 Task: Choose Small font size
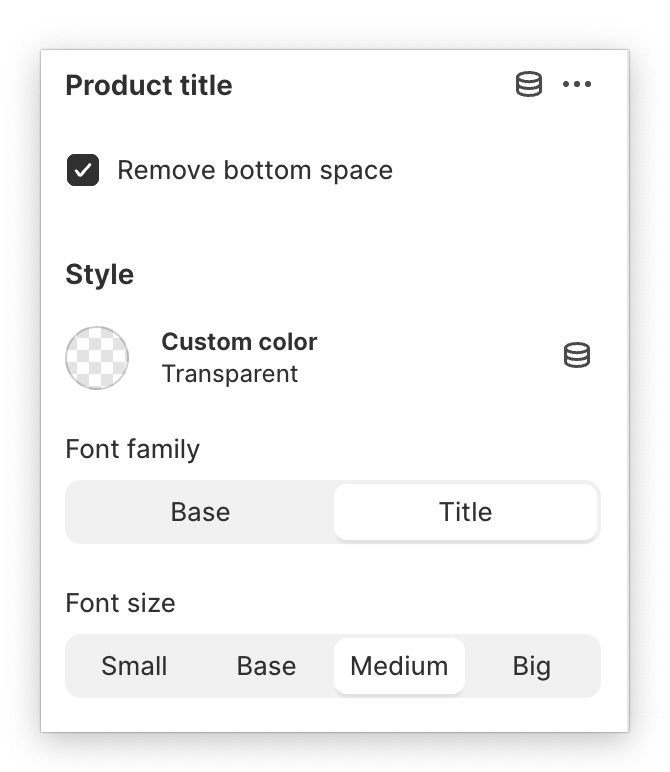click(134, 666)
